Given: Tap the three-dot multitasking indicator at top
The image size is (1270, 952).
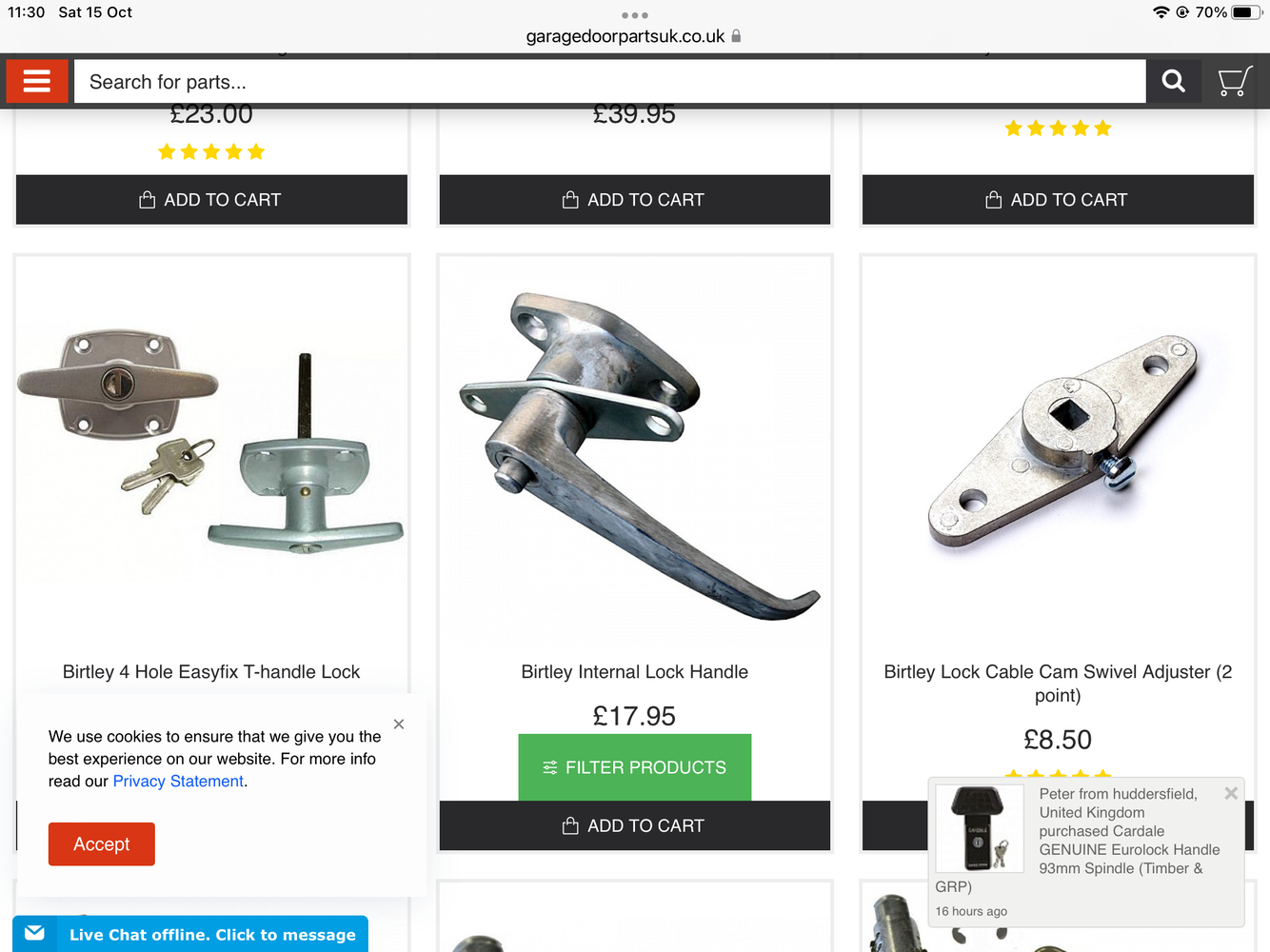Looking at the screenshot, I should 635,15.
